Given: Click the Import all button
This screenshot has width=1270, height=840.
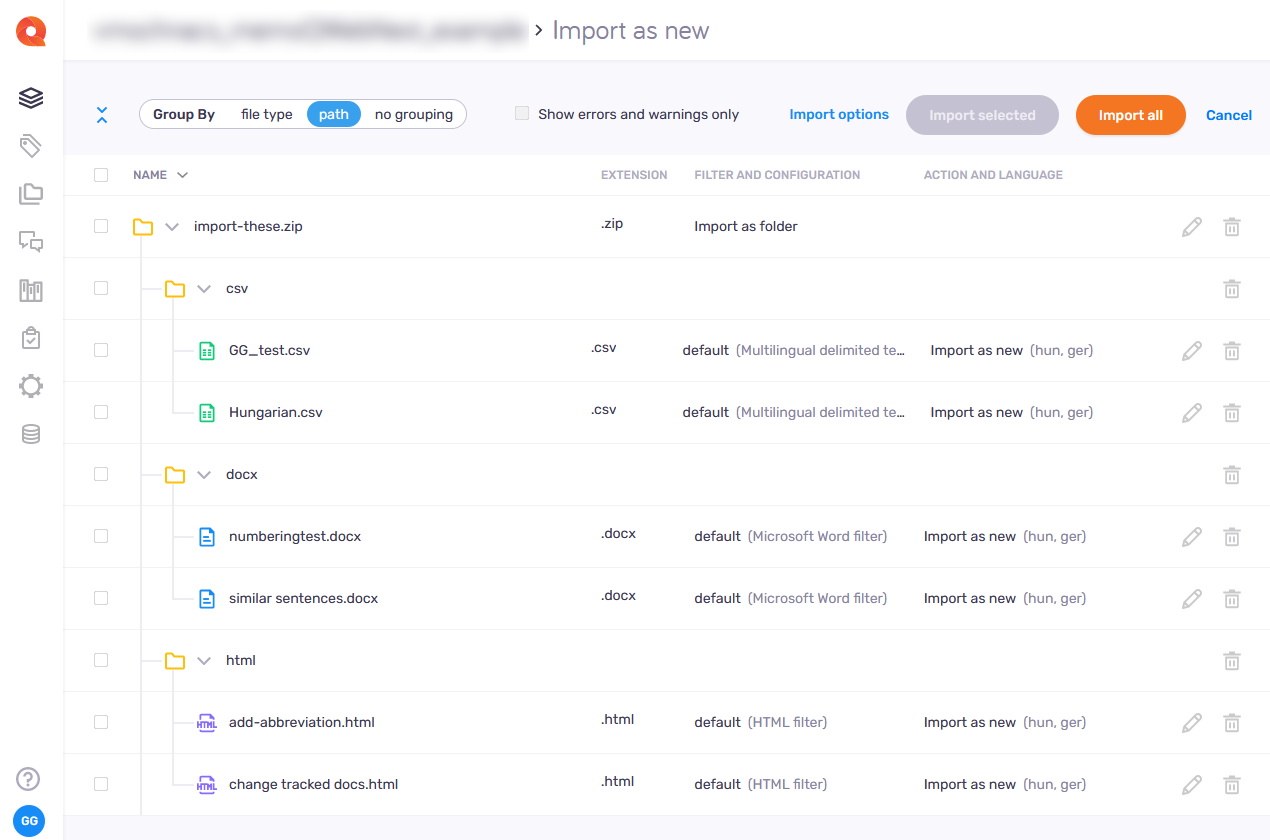Looking at the screenshot, I should (x=1130, y=115).
